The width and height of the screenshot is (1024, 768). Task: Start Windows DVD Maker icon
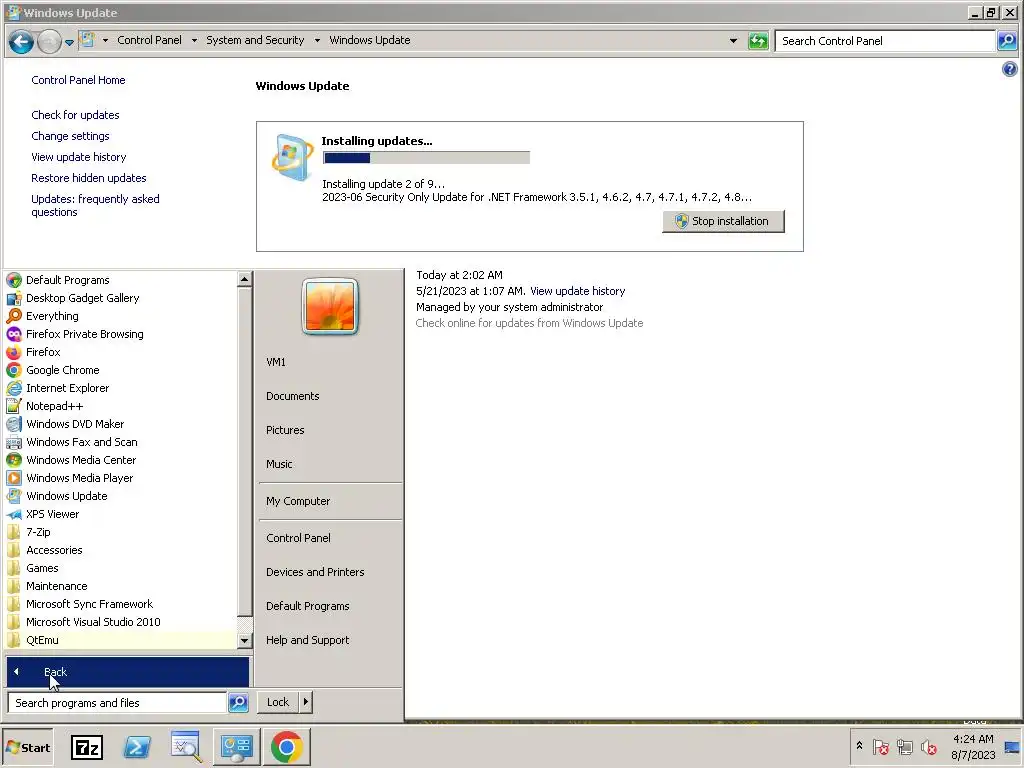point(14,424)
